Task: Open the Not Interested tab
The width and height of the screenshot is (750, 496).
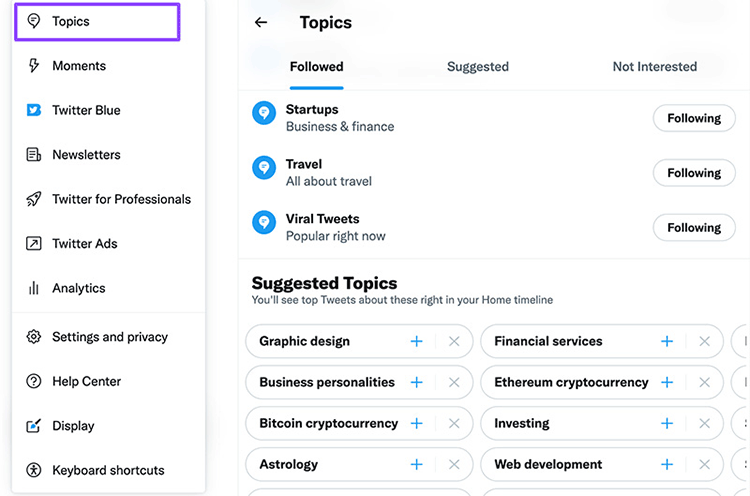Action: tap(654, 67)
